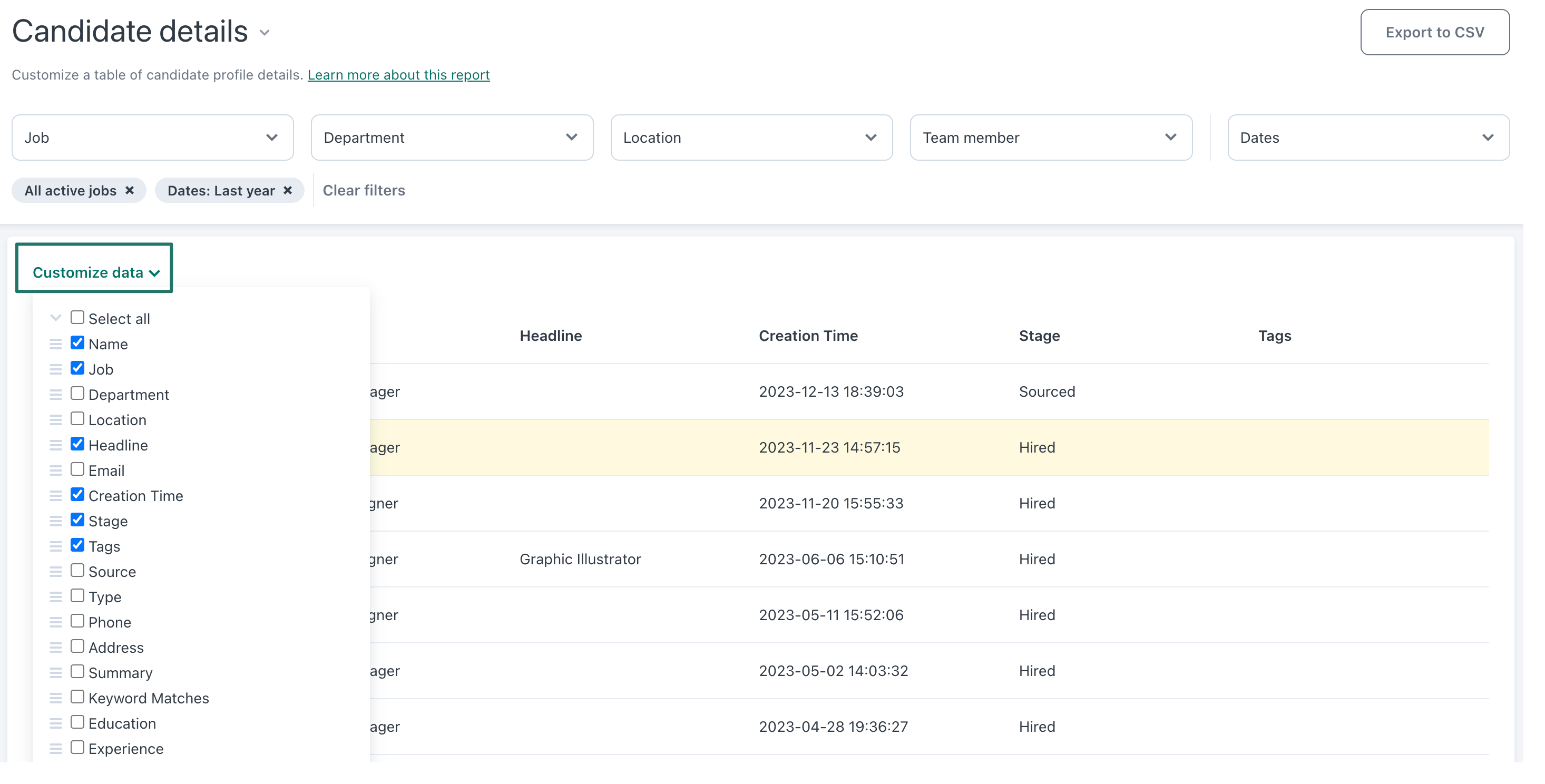The image size is (1545, 784).
Task: Open the Dates filter dropdown
Action: coord(1368,138)
